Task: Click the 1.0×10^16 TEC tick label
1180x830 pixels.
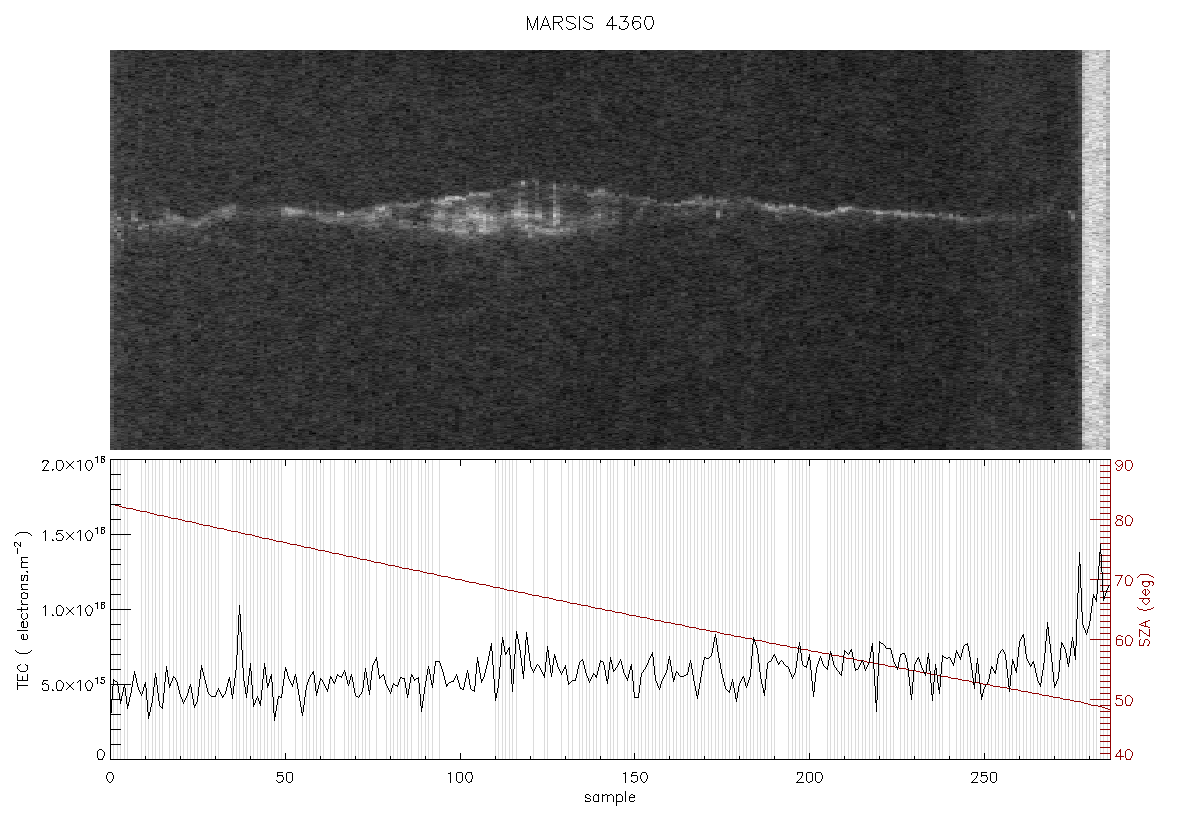Action: click(x=73, y=610)
